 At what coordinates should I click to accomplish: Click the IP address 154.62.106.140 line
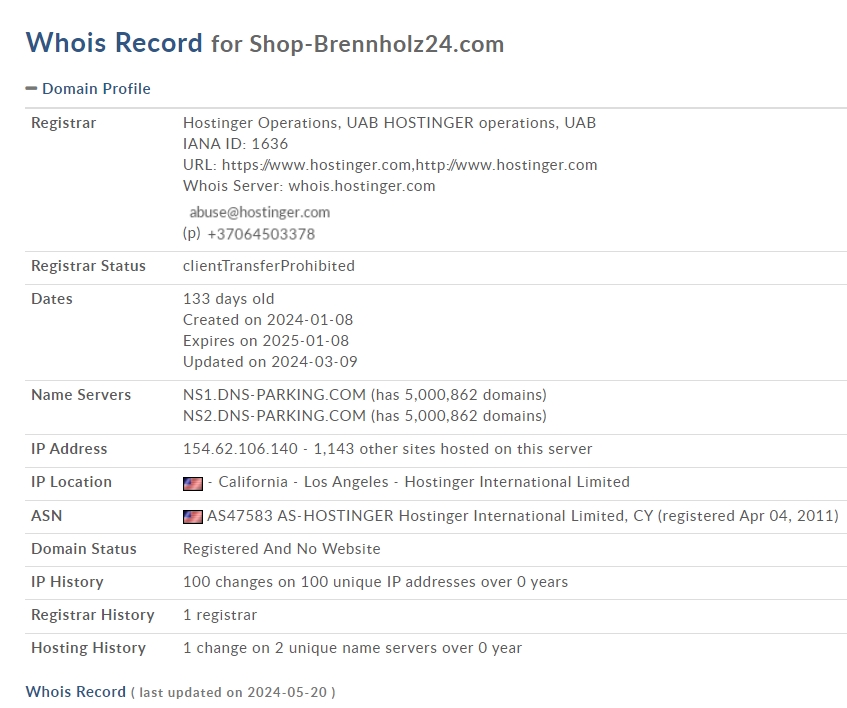(x=387, y=449)
